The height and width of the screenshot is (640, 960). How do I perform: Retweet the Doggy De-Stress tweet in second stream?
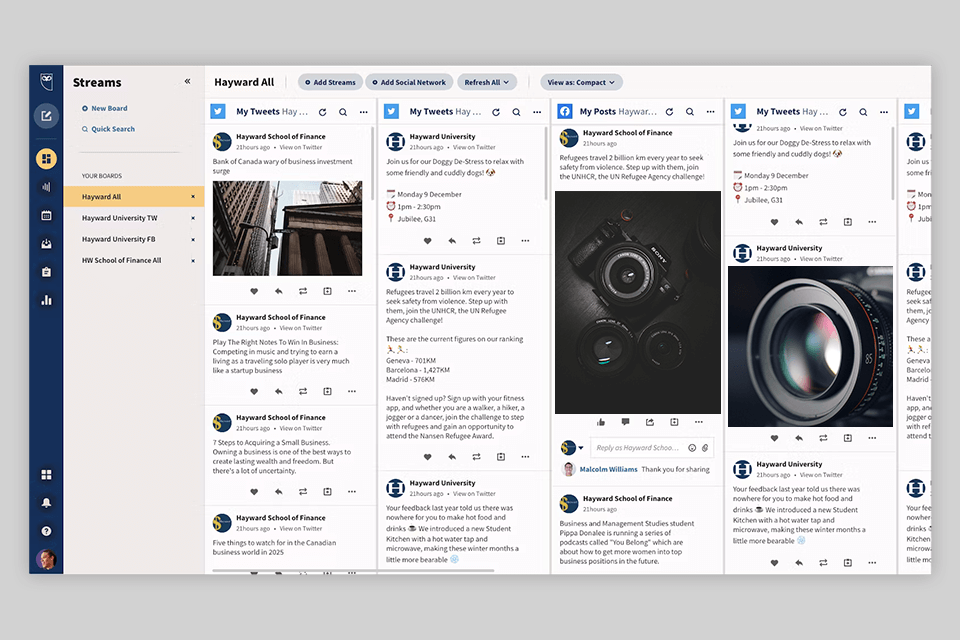tap(476, 241)
